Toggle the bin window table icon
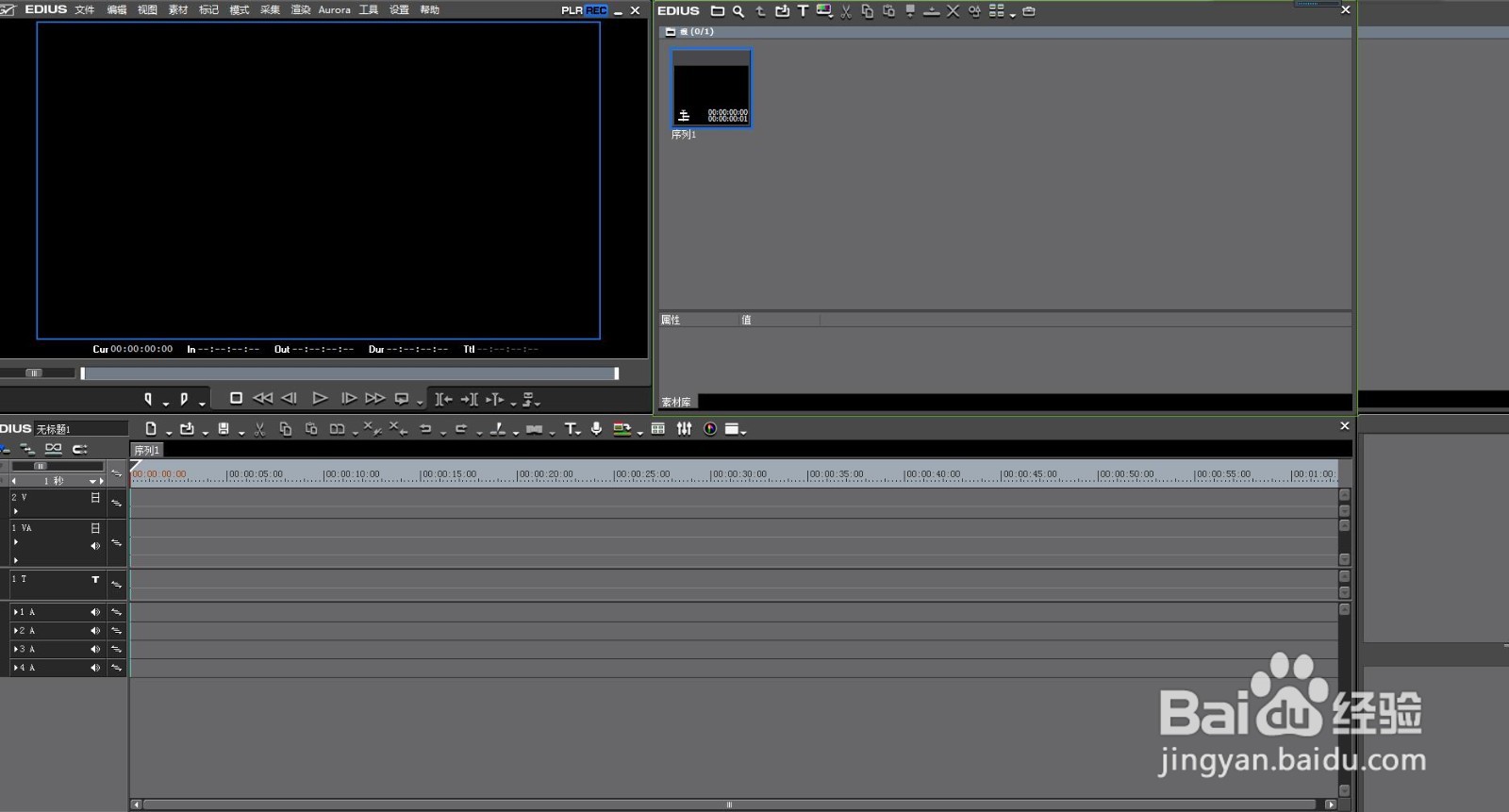Viewport: 1509px width, 812px height. pos(658,429)
